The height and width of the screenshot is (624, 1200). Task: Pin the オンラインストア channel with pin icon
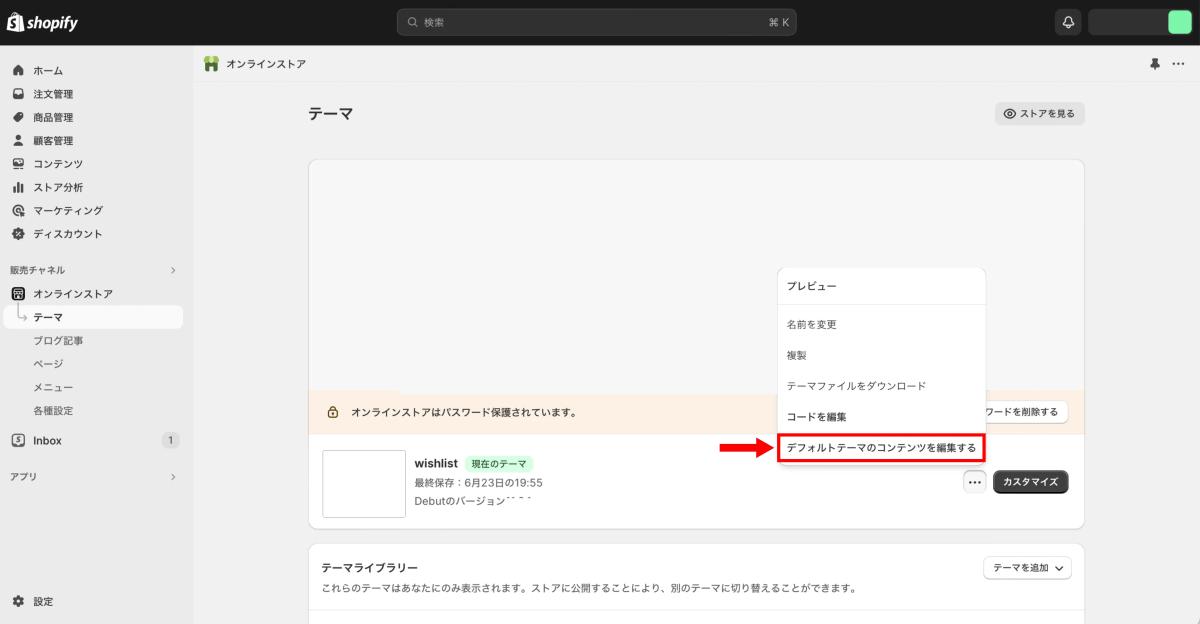tap(1155, 64)
